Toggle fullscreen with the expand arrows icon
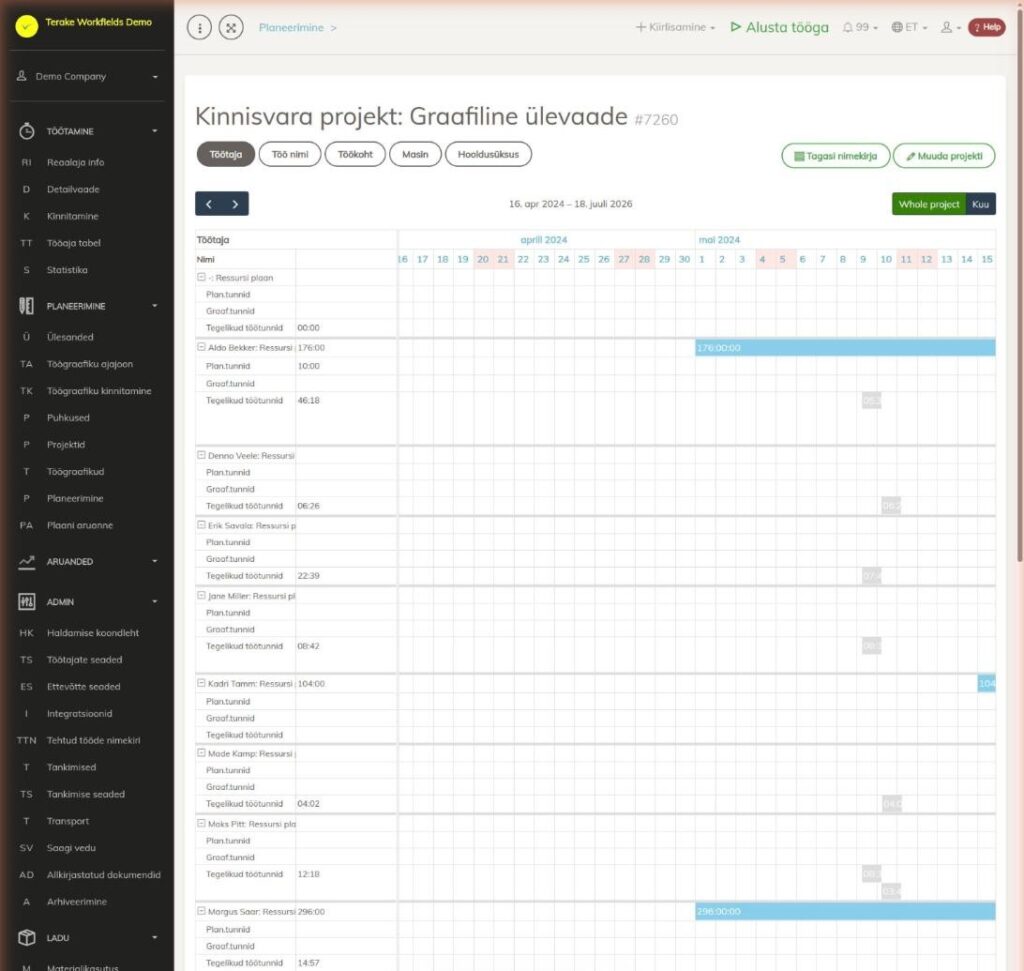This screenshot has height=971, width=1024. pos(231,27)
